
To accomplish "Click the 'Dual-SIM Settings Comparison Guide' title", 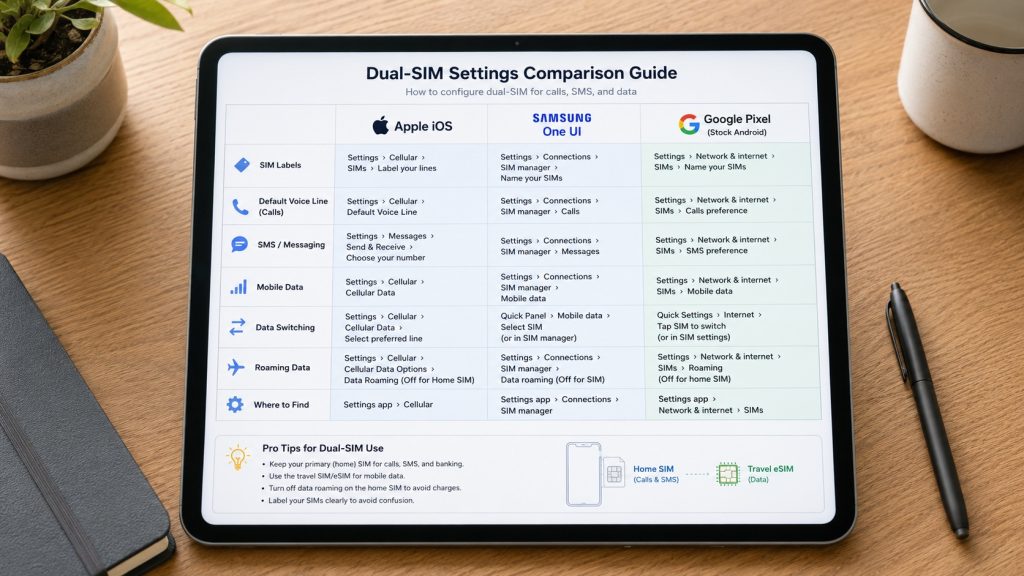I will [x=521, y=72].
